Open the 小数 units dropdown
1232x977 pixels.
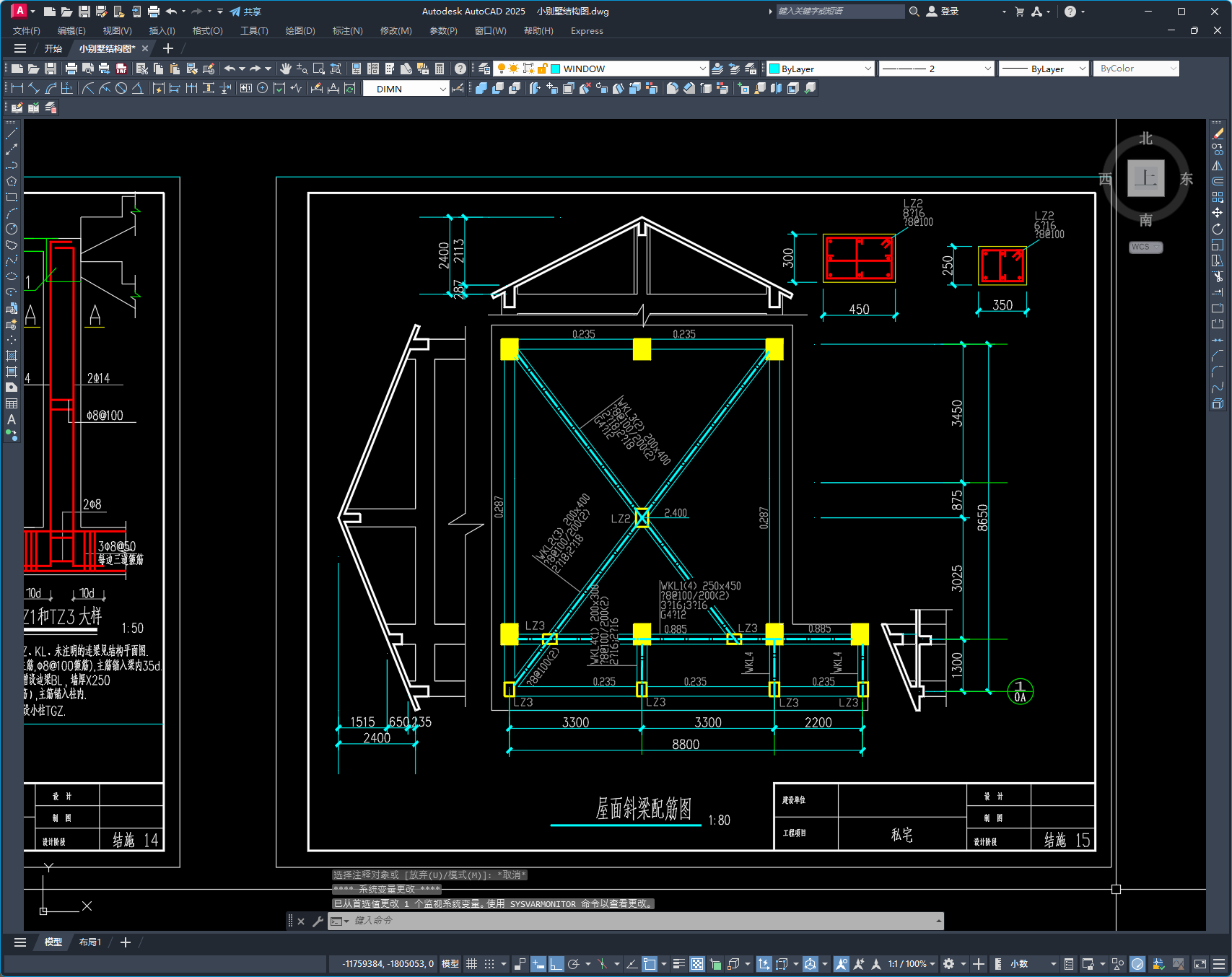pyautogui.click(x=1033, y=964)
